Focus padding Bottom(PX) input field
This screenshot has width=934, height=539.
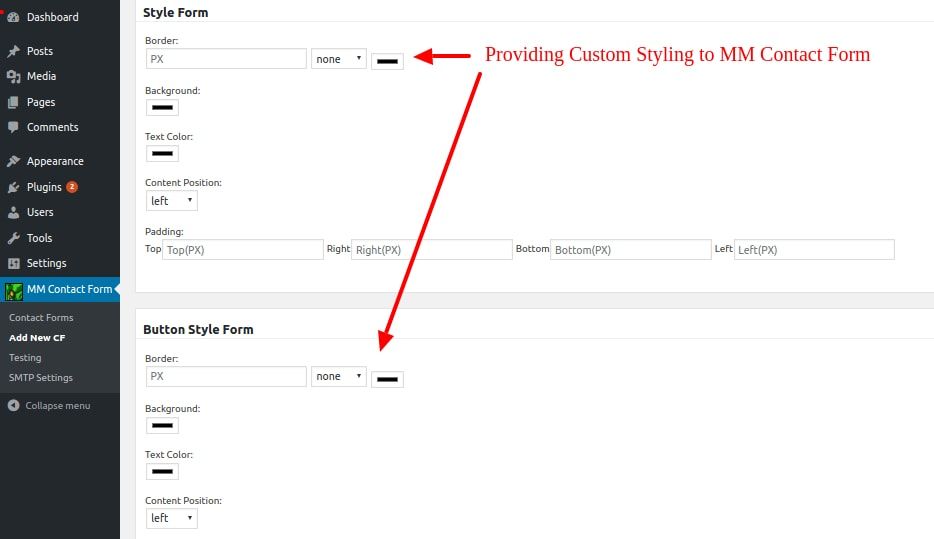pyautogui.click(x=631, y=250)
